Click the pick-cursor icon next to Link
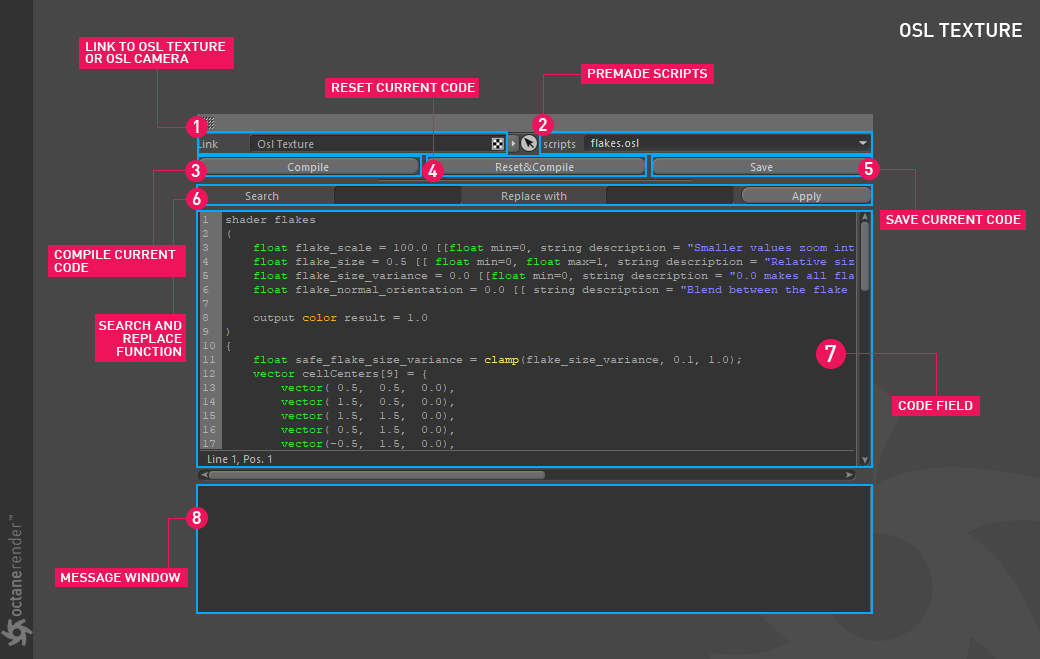Image resolution: width=1040 pixels, height=659 pixels. [x=529, y=144]
